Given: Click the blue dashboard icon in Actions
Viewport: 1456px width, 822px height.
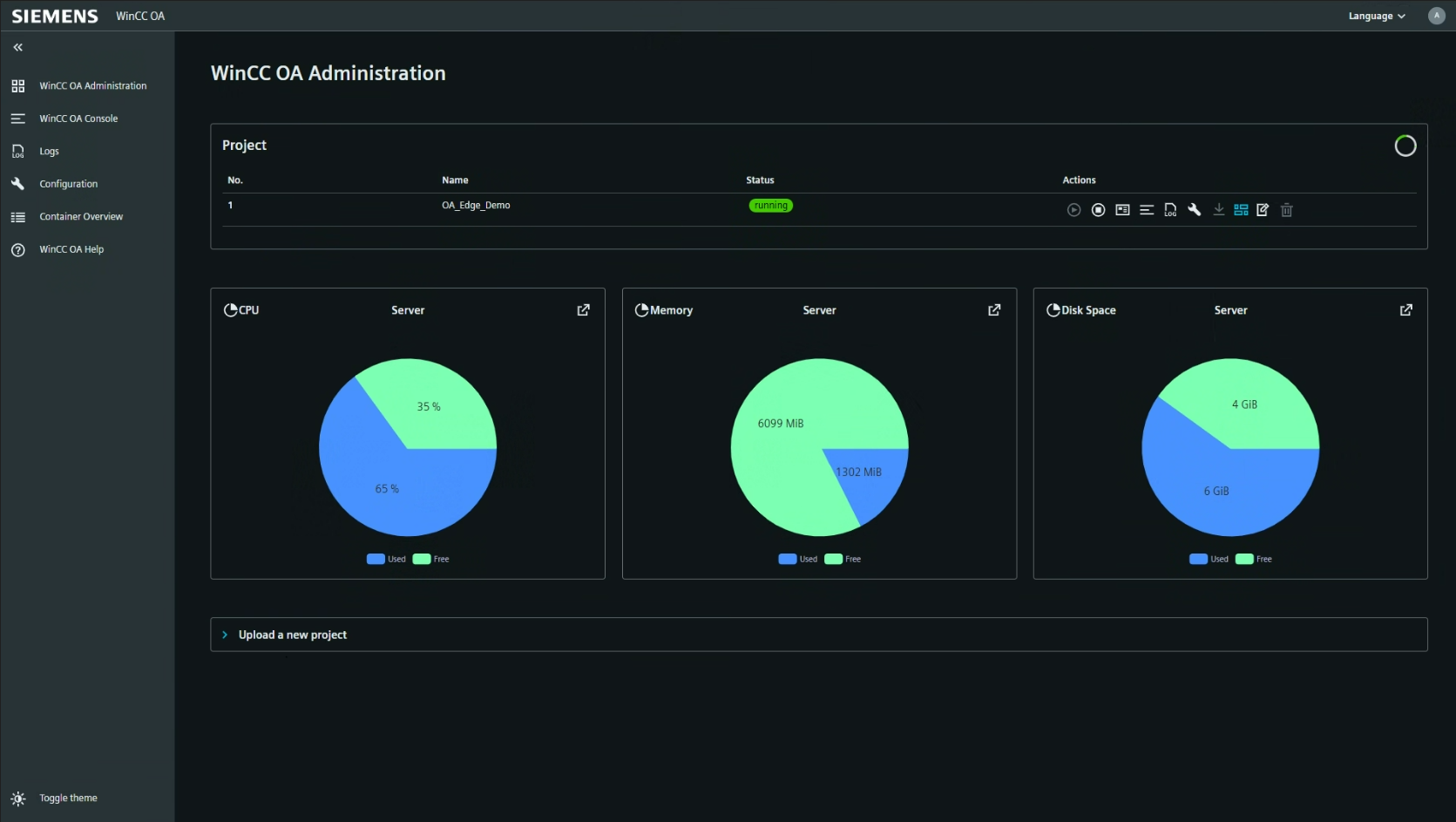Looking at the screenshot, I should (x=1241, y=210).
